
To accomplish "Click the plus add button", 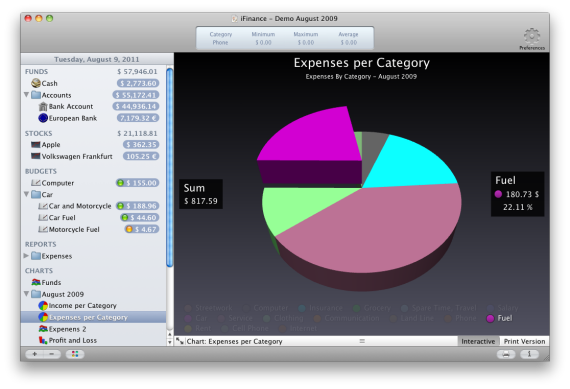I will 34,354.
